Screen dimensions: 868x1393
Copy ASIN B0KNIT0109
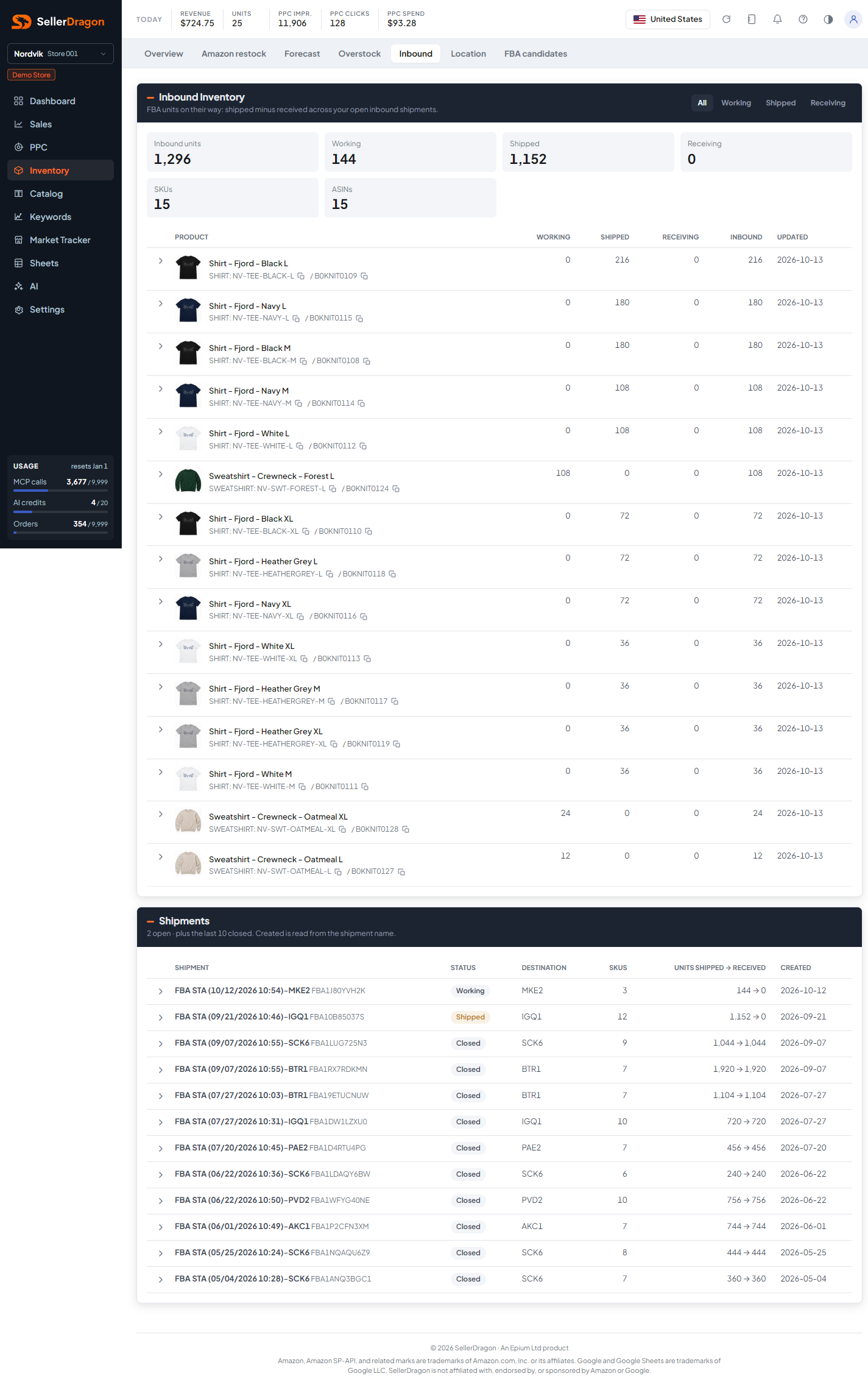pyautogui.click(x=364, y=276)
